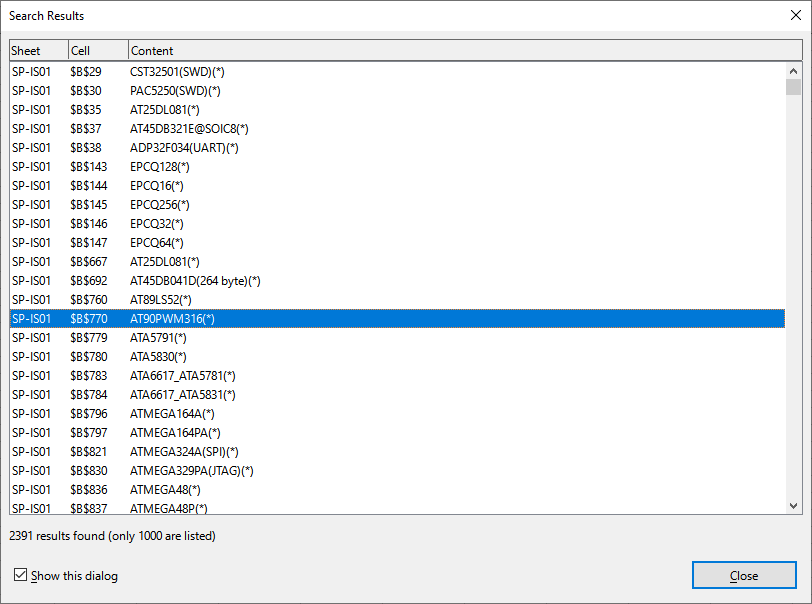
Task: Select the ATMEGA329PA(JTAG)(*) result
Action: (397, 470)
